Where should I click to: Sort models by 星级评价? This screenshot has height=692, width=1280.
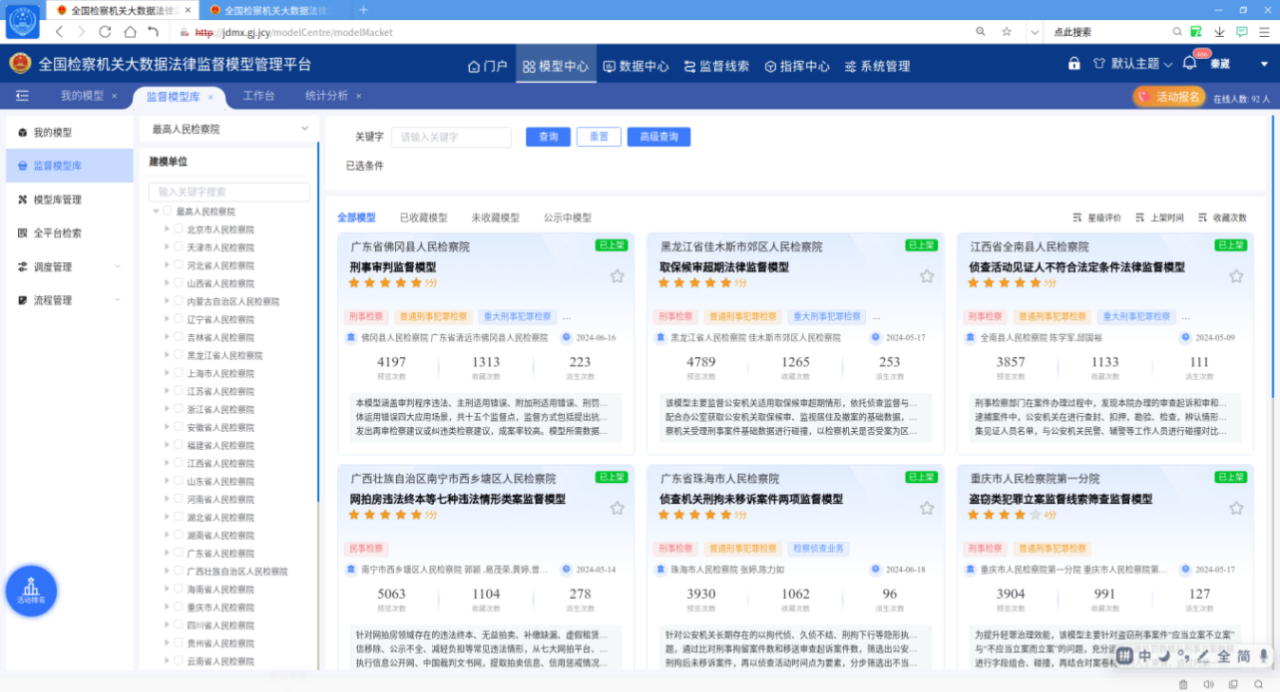(x=1097, y=217)
